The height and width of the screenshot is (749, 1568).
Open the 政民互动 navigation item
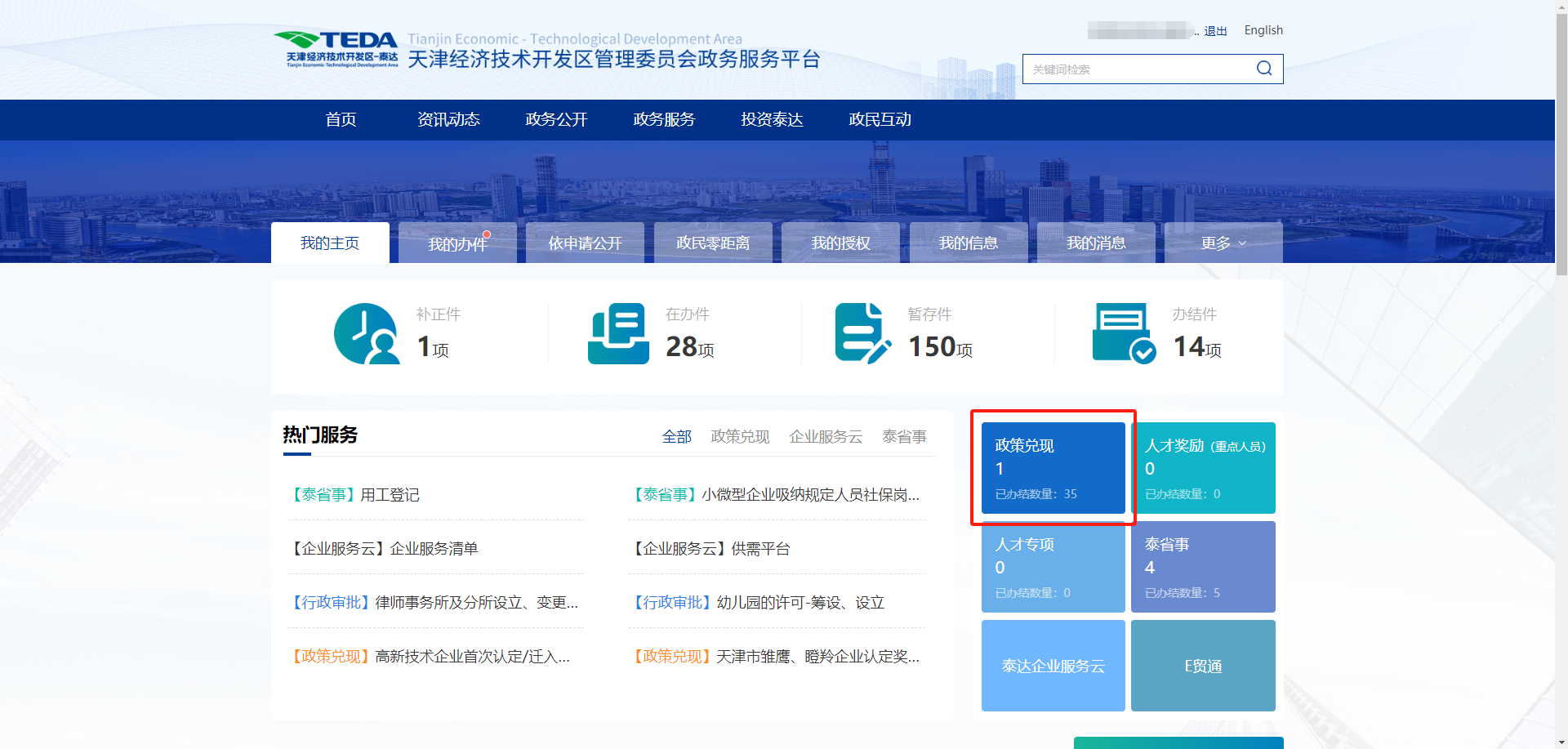click(880, 119)
